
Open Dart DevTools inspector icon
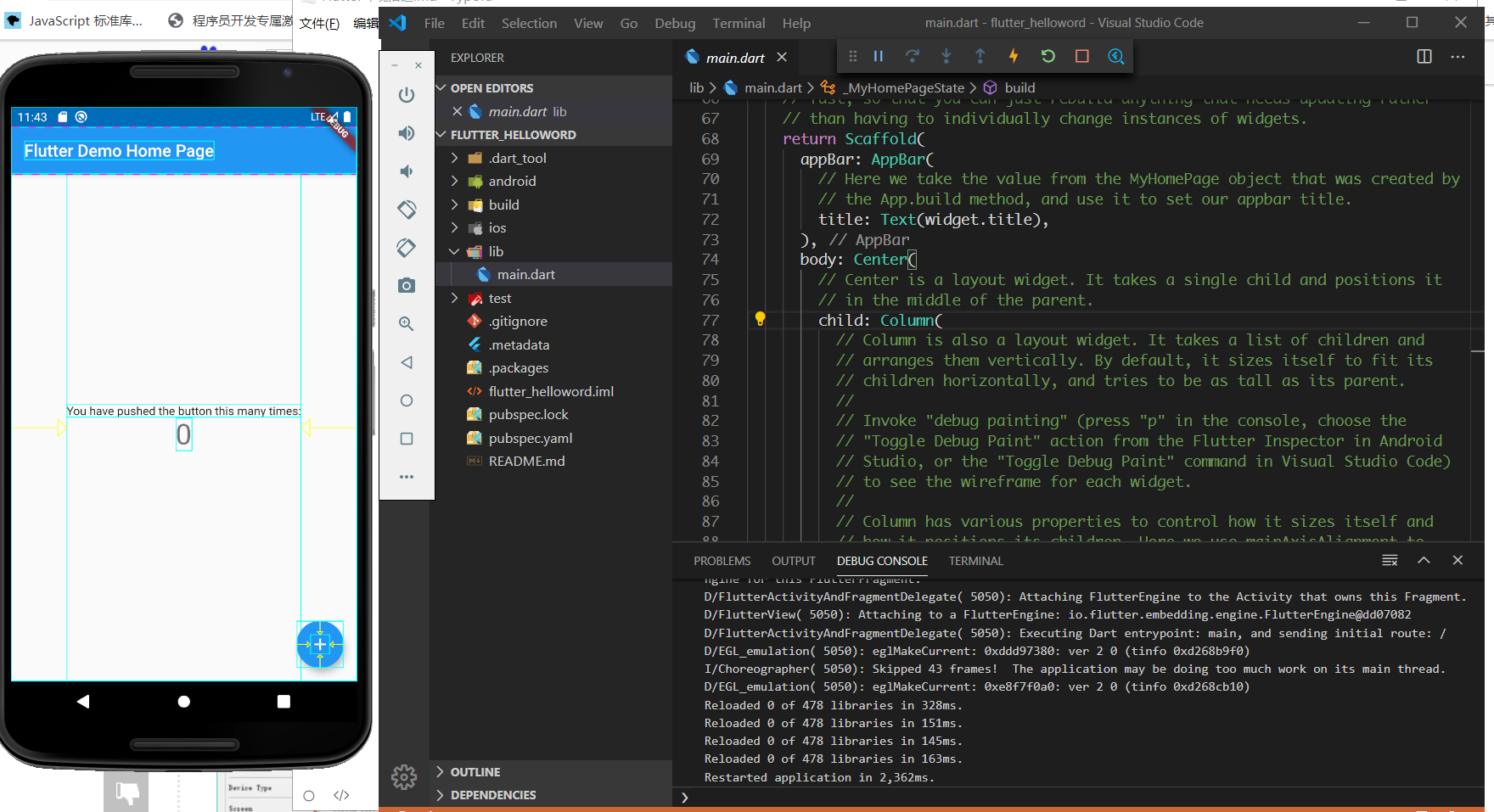coord(1116,56)
